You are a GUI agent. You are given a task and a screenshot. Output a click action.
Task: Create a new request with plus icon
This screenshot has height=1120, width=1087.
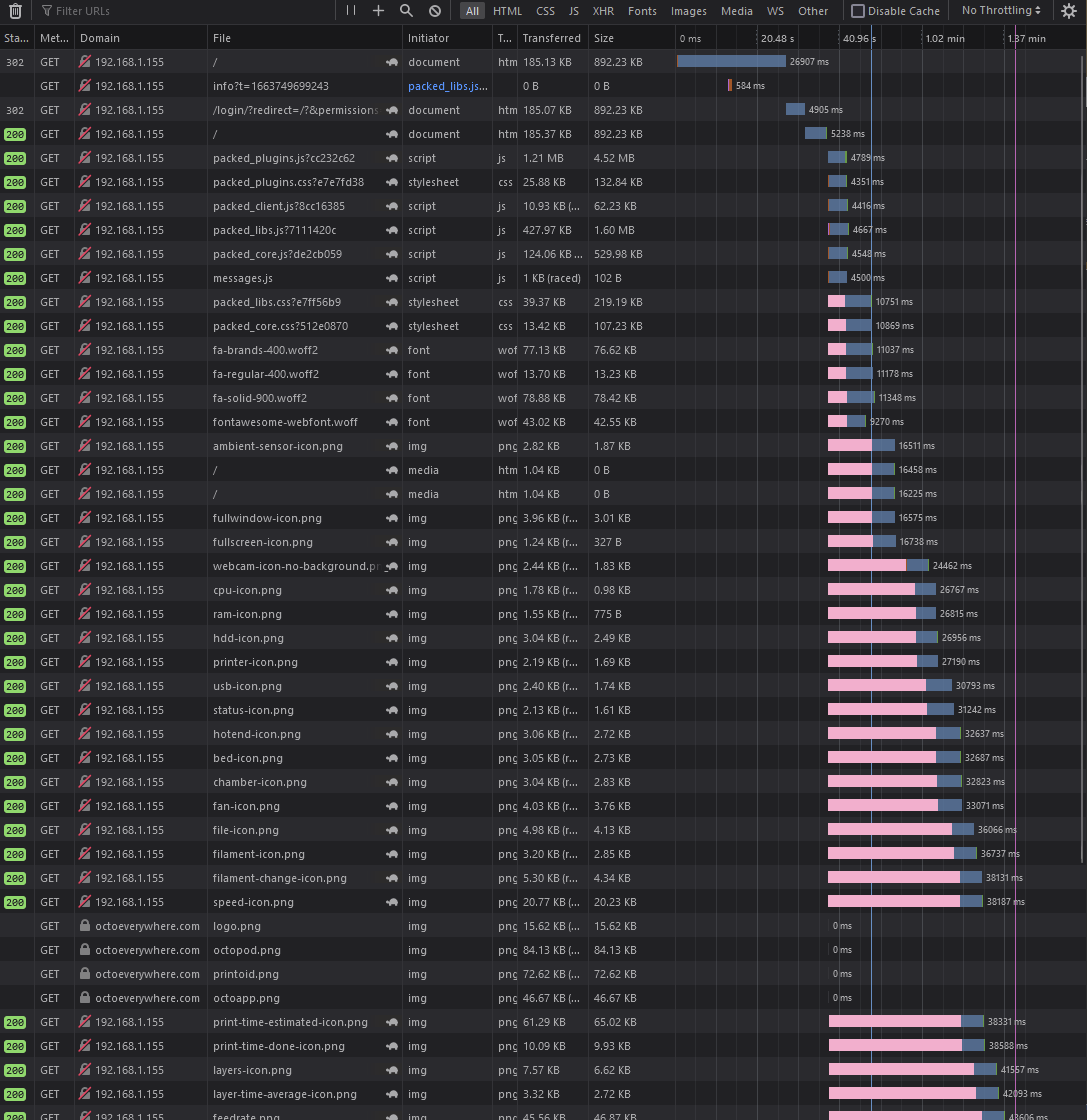click(x=378, y=10)
